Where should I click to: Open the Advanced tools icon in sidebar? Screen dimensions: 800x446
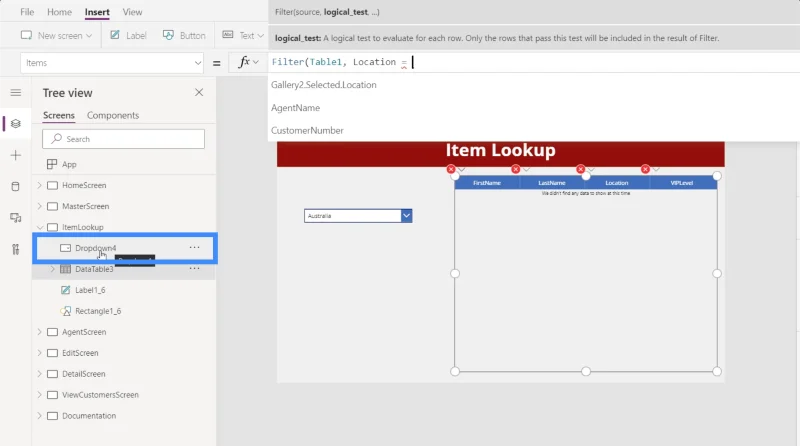click(x=16, y=249)
